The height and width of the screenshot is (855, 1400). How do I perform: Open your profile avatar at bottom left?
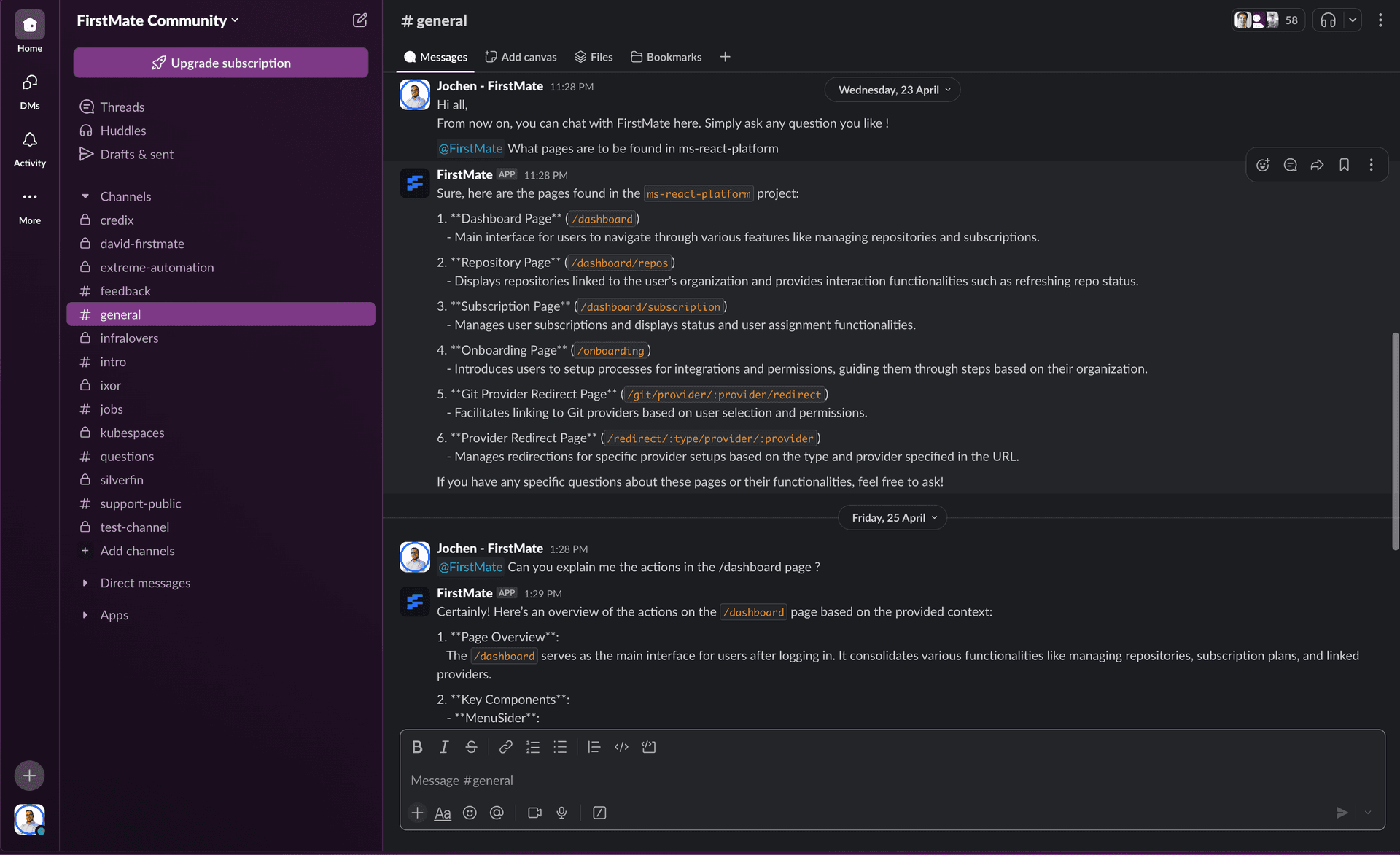(29, 819)
